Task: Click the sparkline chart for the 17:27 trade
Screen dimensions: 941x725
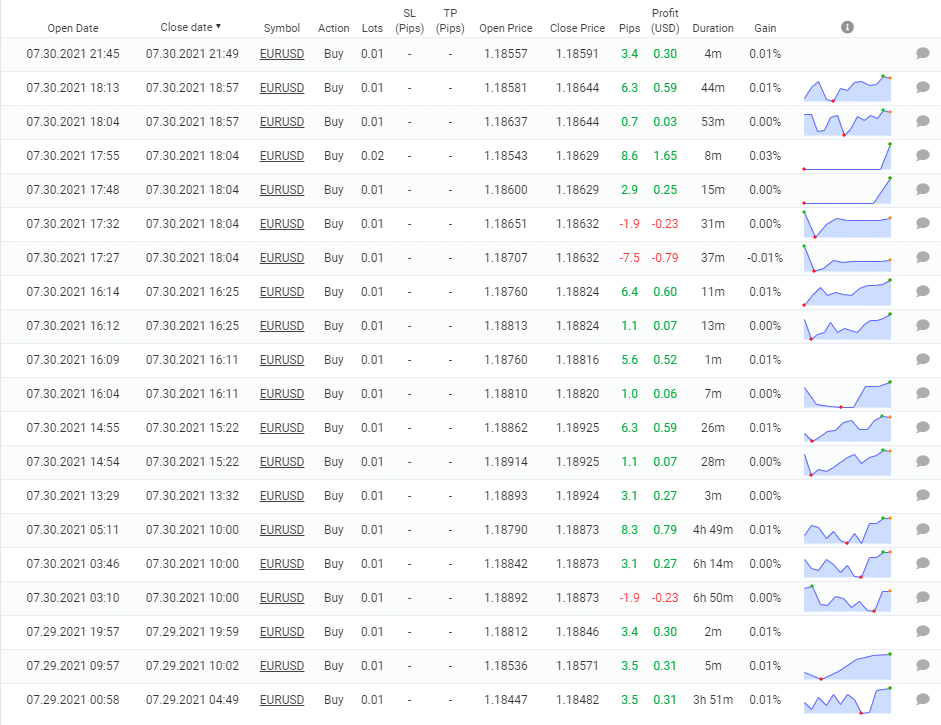Action: pyautogui.click(x=847, y=258)
